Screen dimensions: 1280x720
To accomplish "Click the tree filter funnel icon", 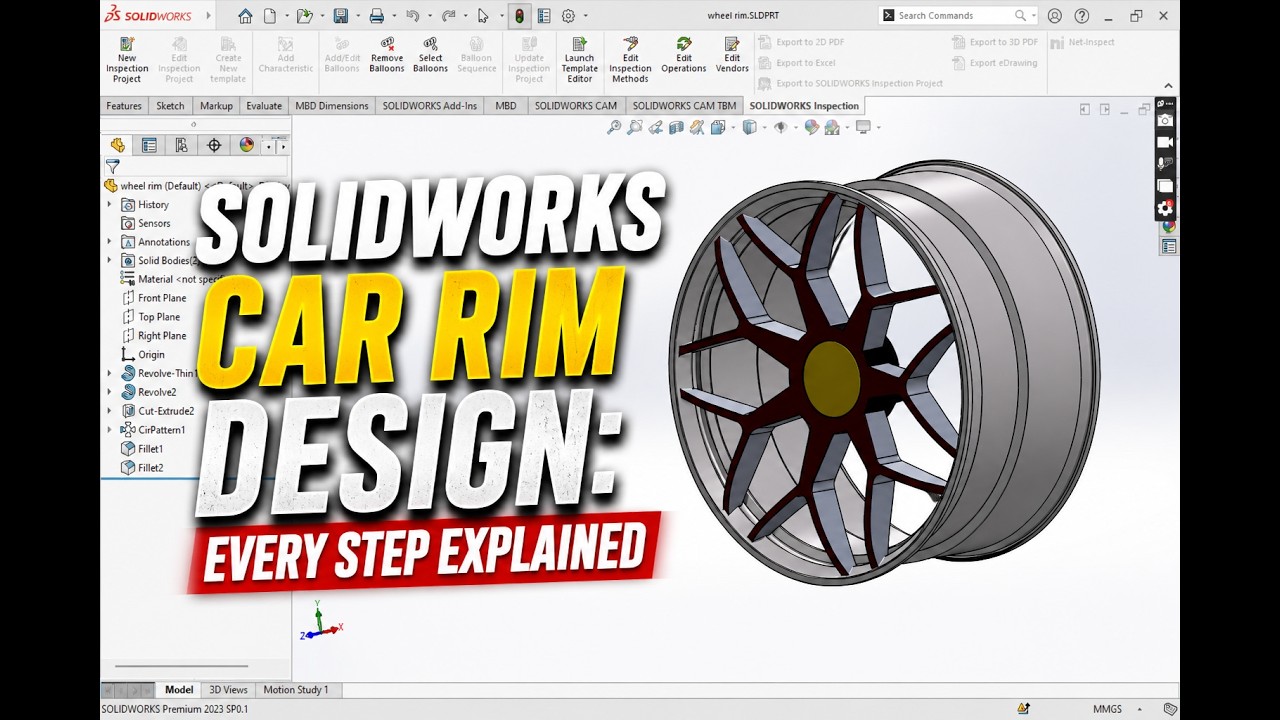I will point(112,167).
